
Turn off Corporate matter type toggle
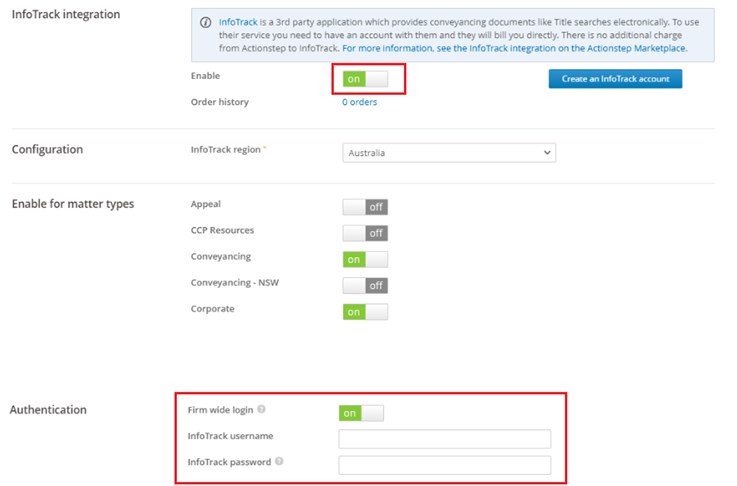point(365,312)
